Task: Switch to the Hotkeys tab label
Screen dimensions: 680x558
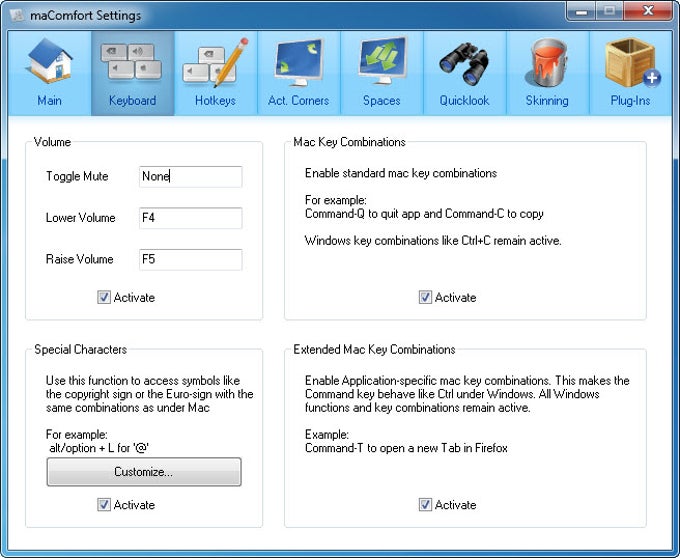Action: 215,101
